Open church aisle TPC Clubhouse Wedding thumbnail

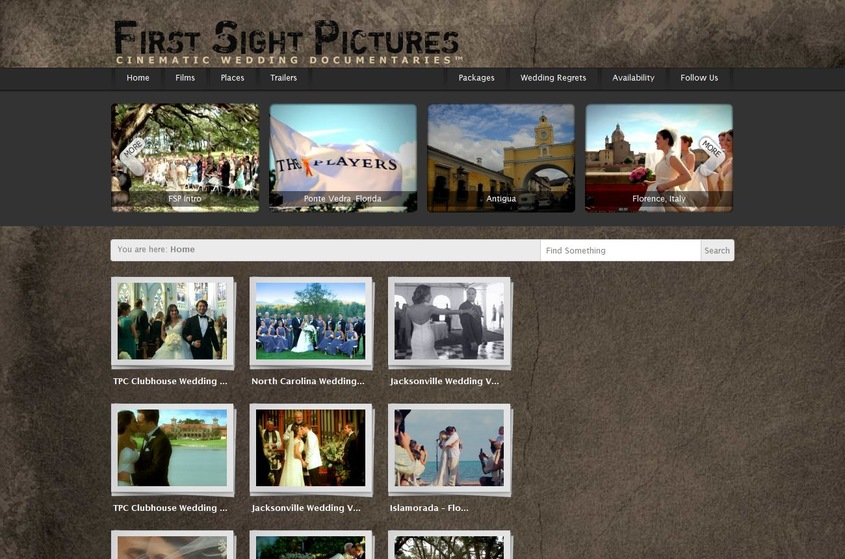tap(172, 321)
